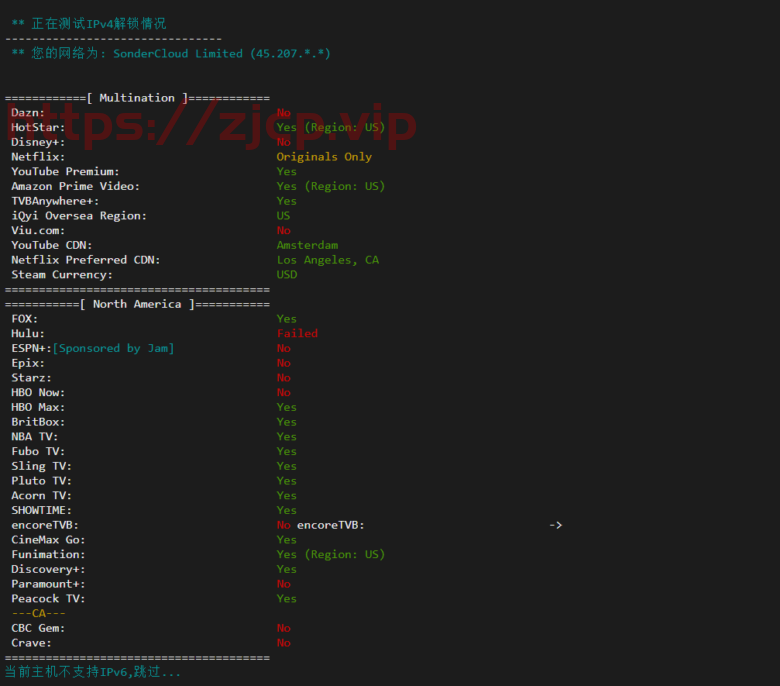Select the 'NBA TV:' label

pos(35,437)
